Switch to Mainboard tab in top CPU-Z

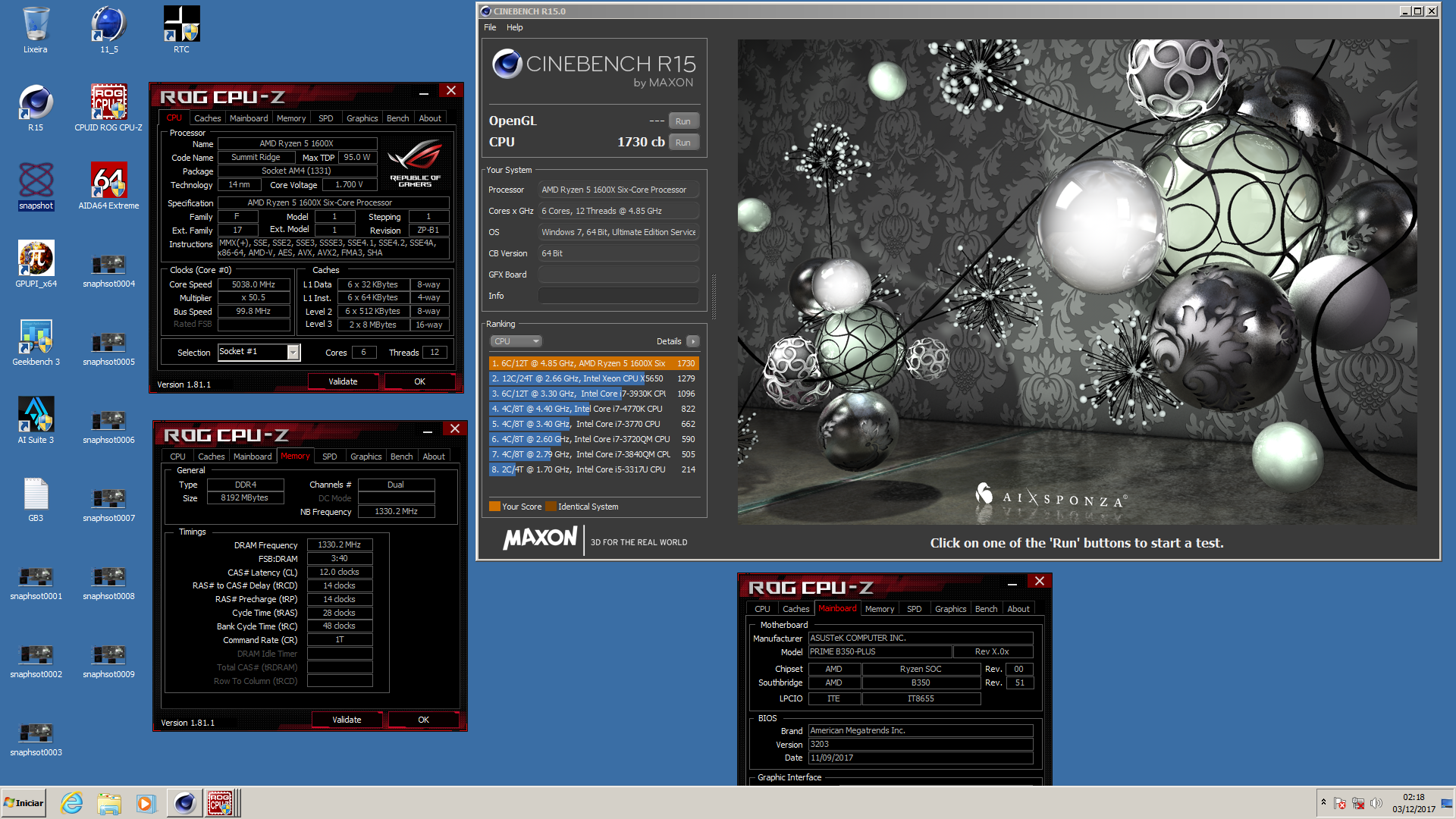(249, 118)
